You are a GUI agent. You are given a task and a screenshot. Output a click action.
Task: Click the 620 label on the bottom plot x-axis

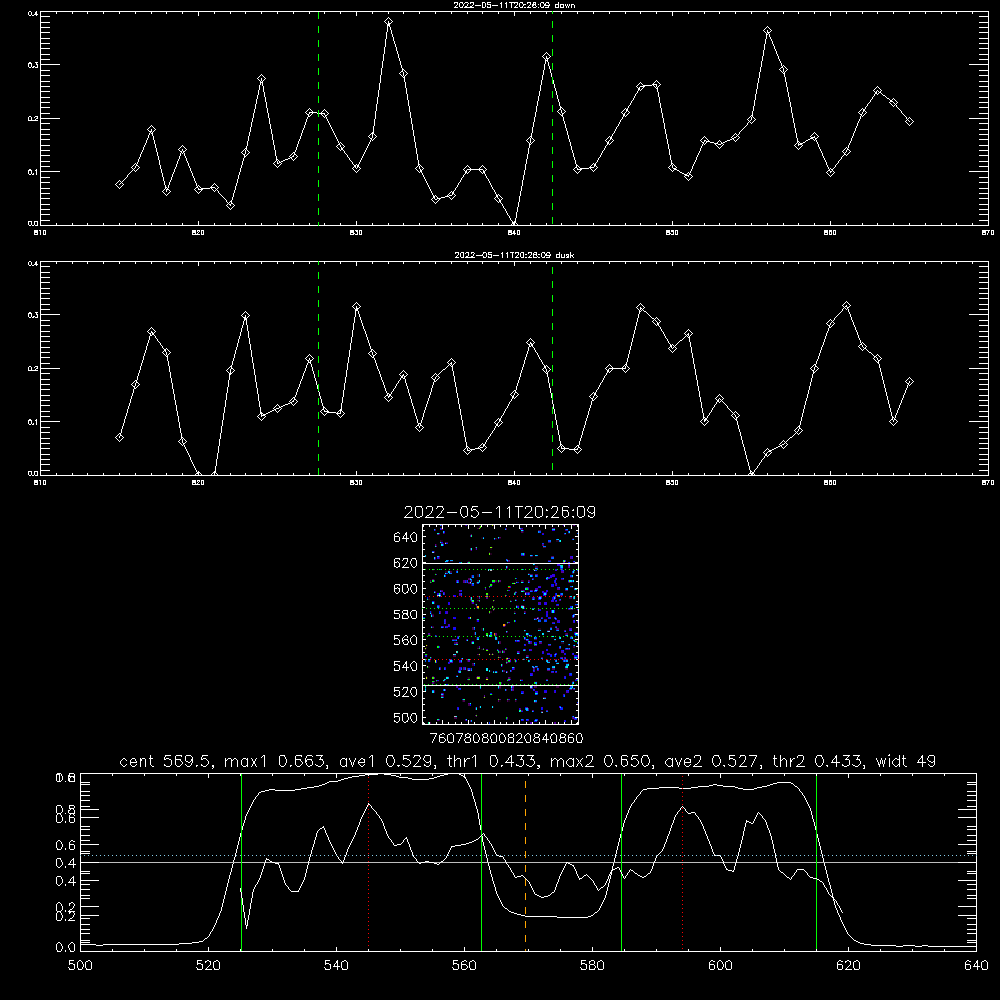coord(848,966)
